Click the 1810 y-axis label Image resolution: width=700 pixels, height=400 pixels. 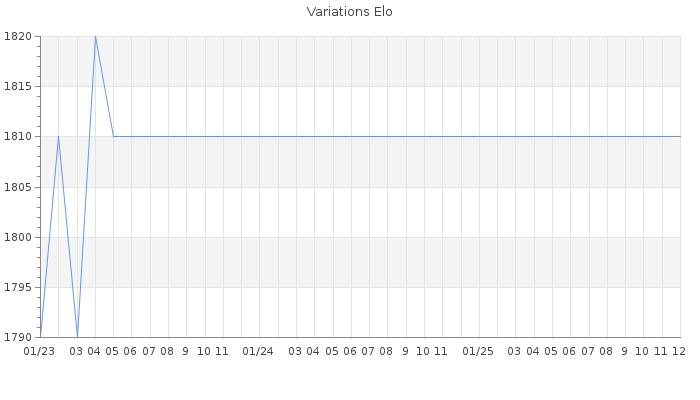coord(18,137)
